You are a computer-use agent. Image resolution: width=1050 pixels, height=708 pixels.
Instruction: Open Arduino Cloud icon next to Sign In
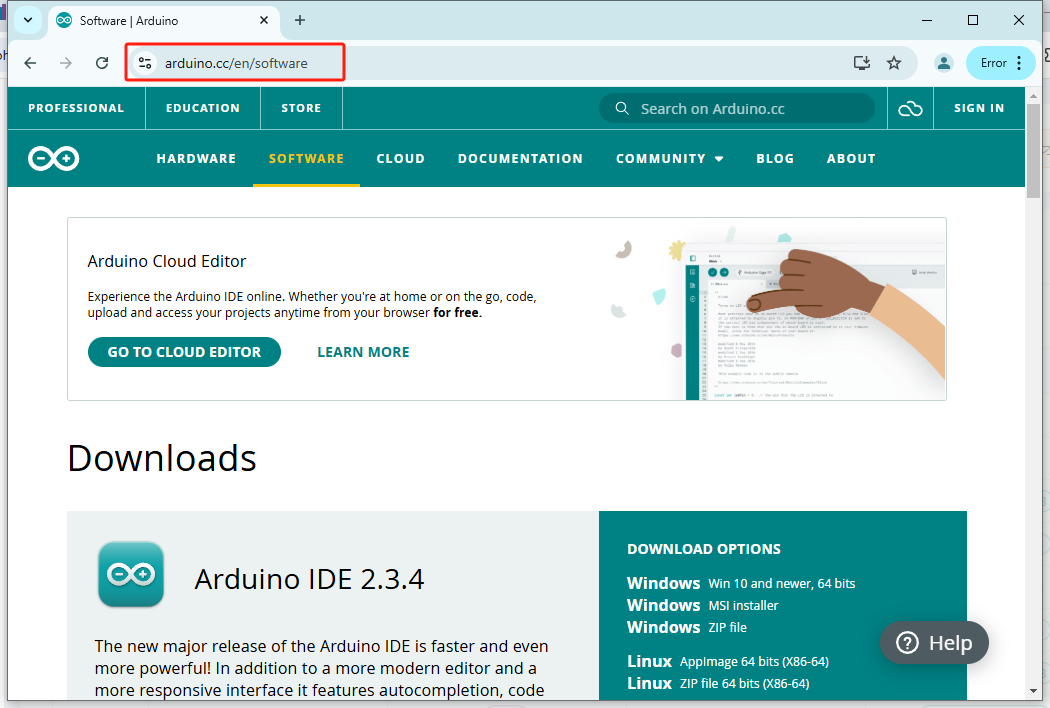point(910,109)
